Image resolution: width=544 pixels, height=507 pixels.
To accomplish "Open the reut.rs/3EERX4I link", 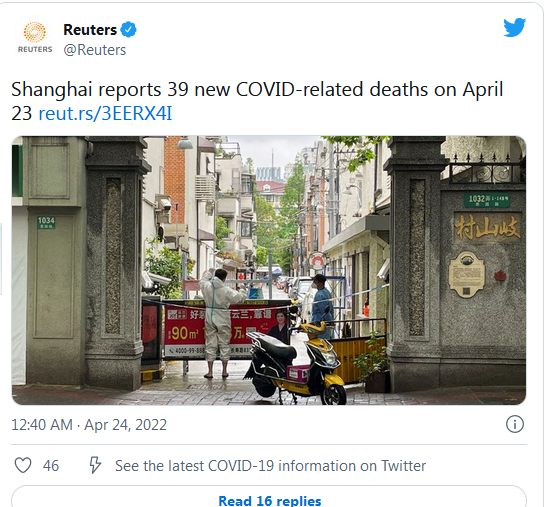I will point(105,113).
